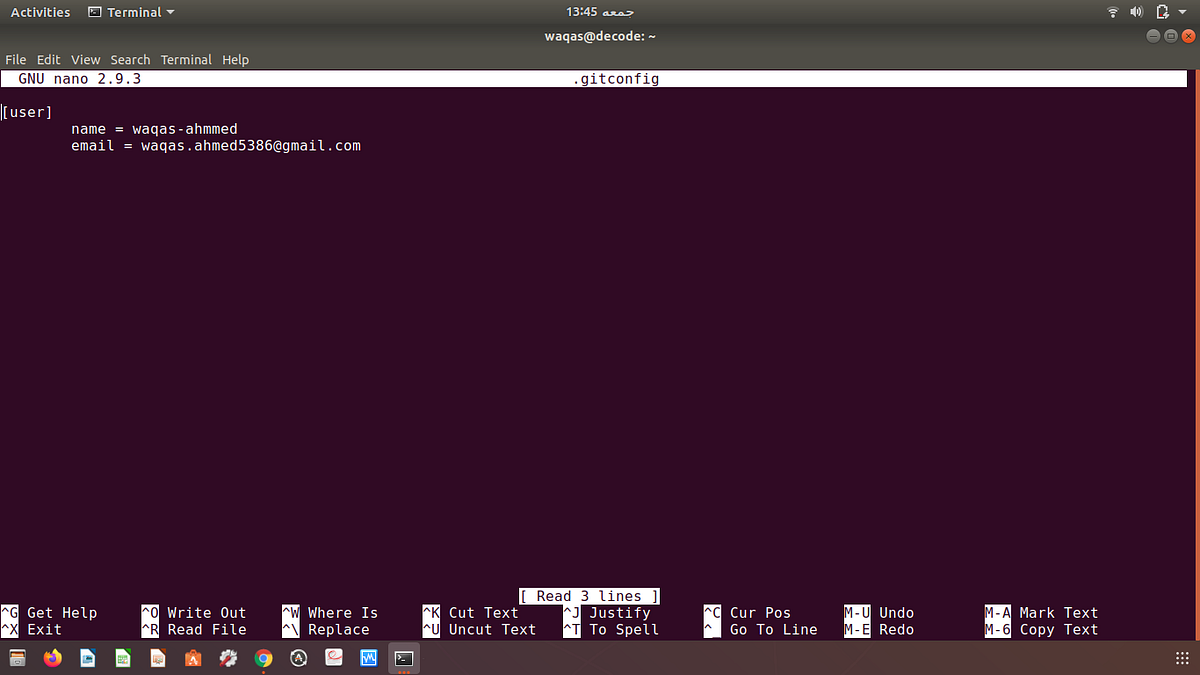Screen dimensions: 1200x675
Task: Click the '^O Write Out' shortcut
Action: click(x=193, y=613)
